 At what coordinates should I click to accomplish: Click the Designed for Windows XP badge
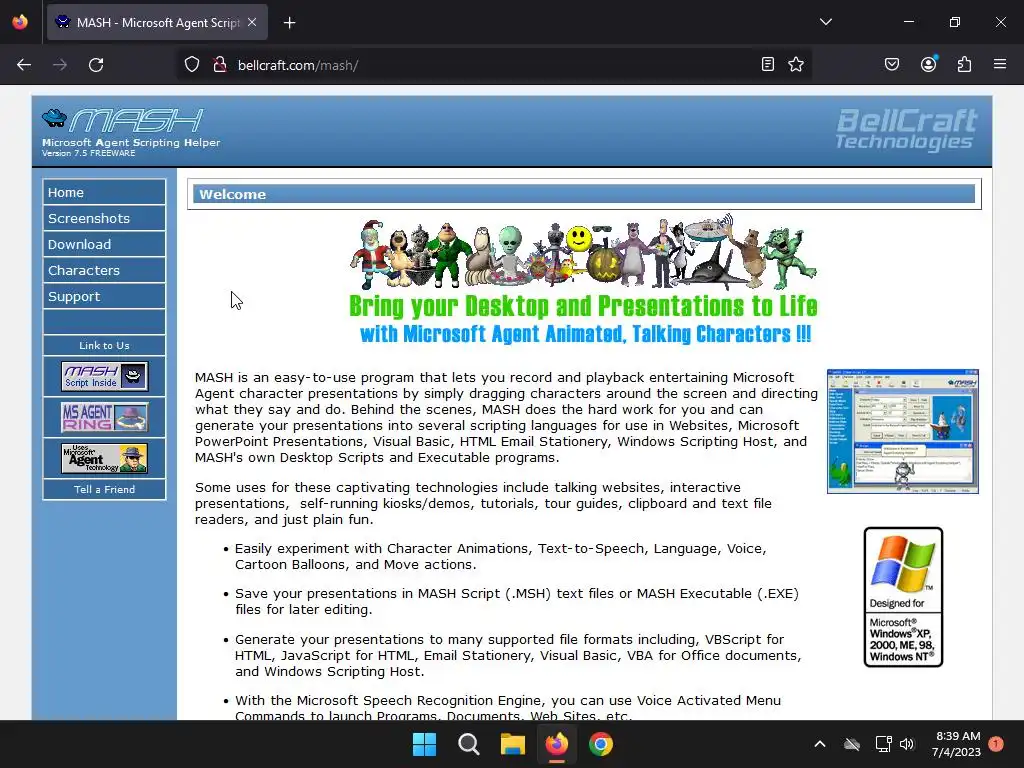[903, 597]
